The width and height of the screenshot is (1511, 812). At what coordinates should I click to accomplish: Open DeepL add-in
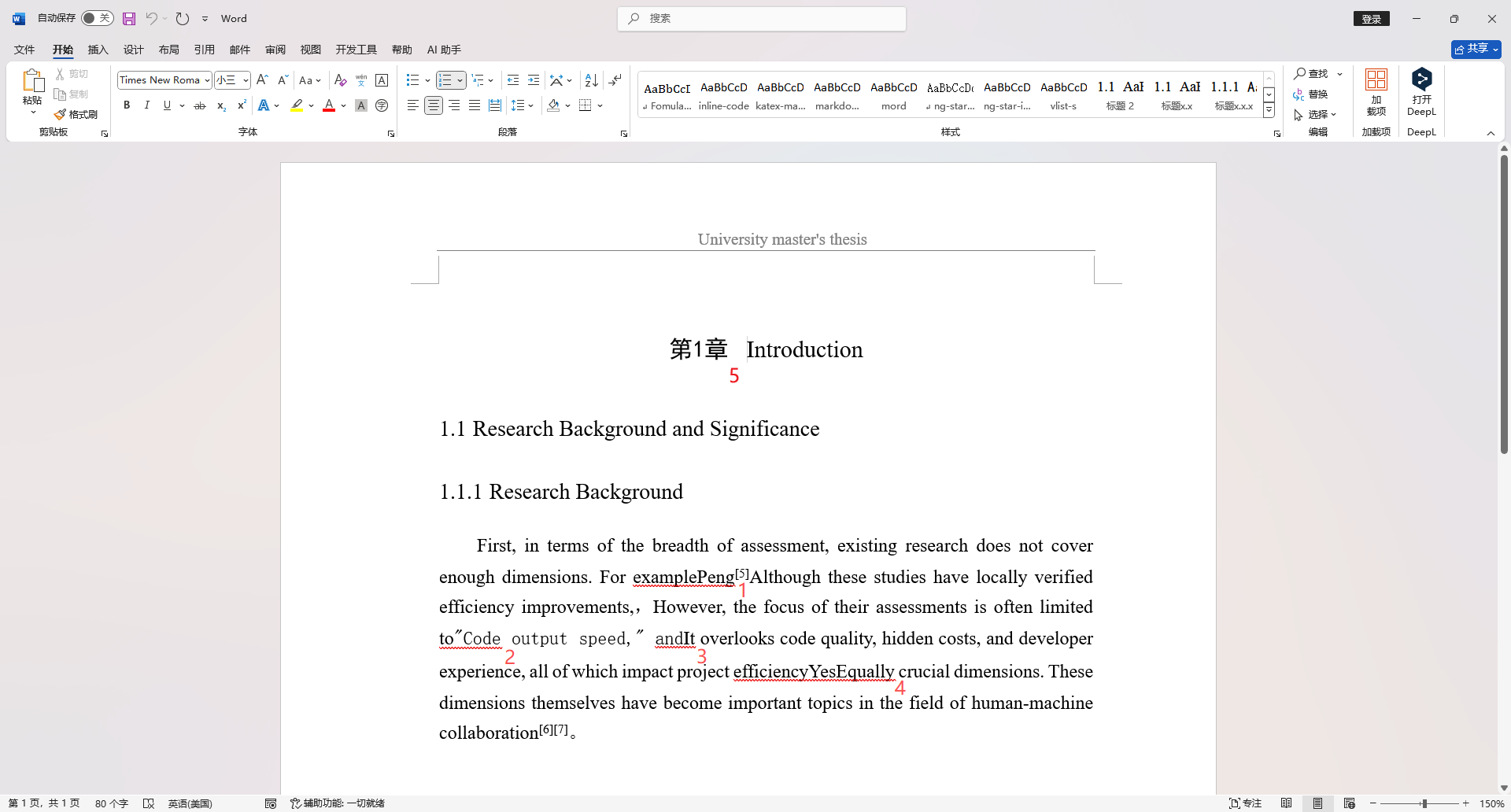[x=1421, y=93]
